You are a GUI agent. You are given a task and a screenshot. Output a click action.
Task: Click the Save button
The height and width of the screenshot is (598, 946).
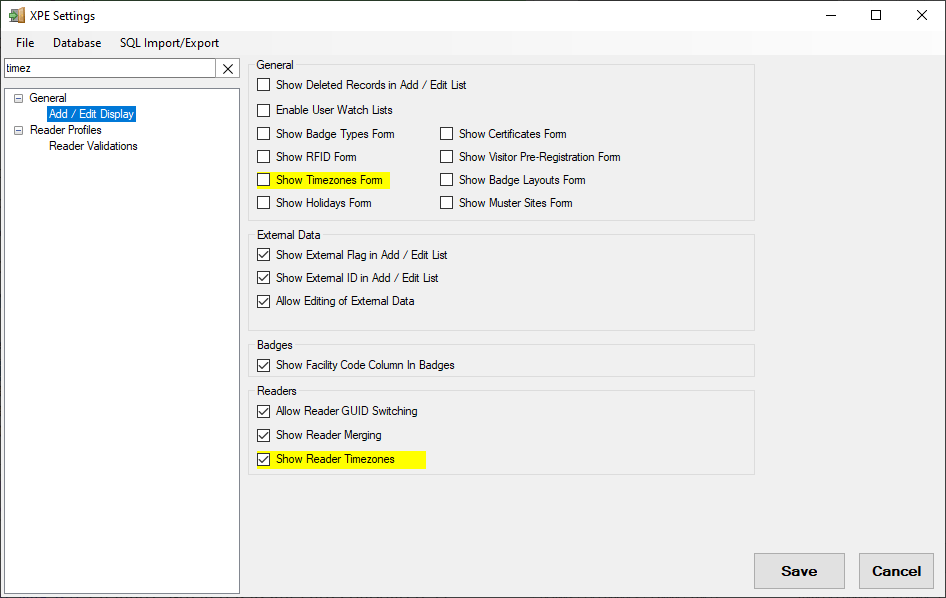point(799,571)
